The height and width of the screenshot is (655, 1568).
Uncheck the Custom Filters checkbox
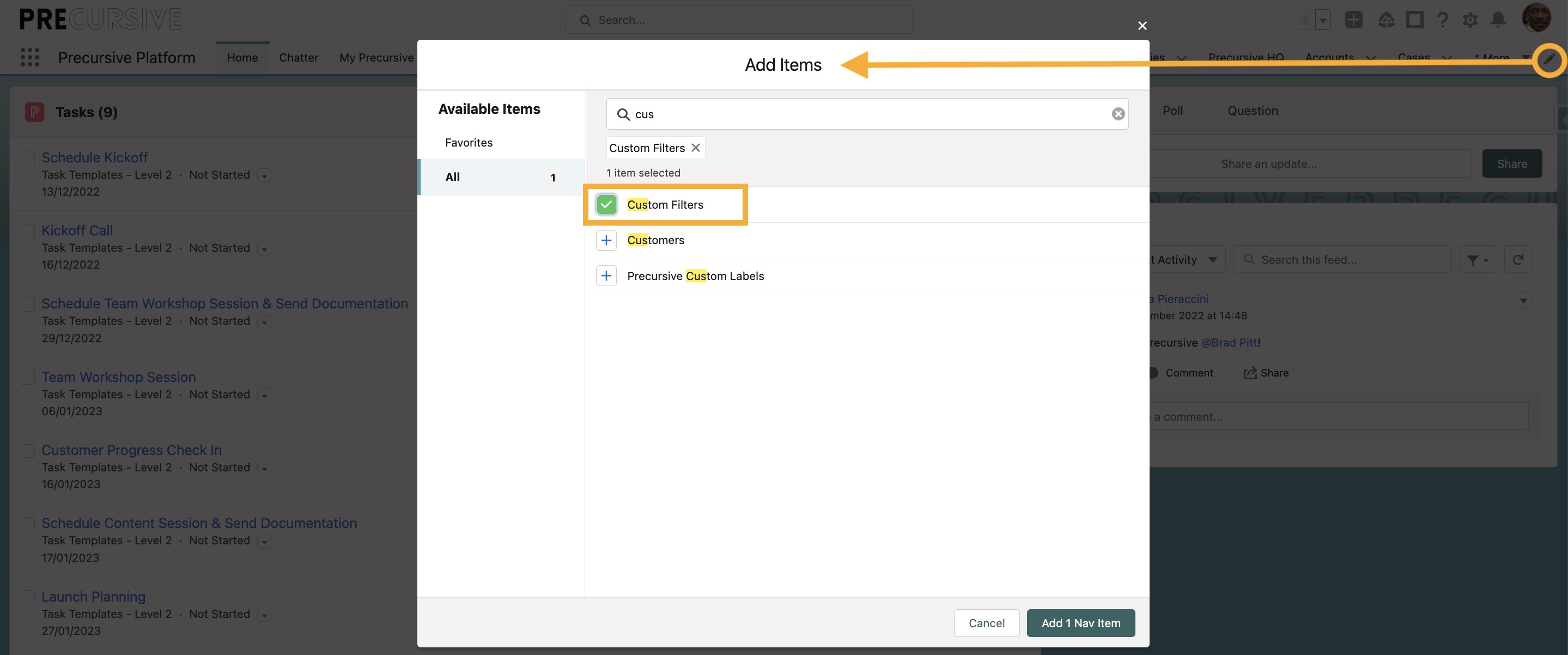point(606,204)
